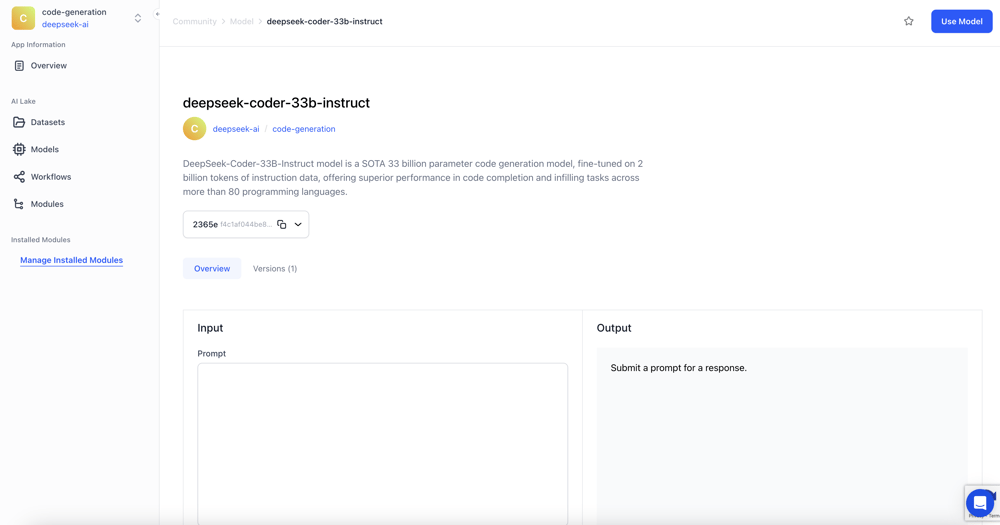
Task: Open the code-generation link beside avatar
Action: pos(304,129)
